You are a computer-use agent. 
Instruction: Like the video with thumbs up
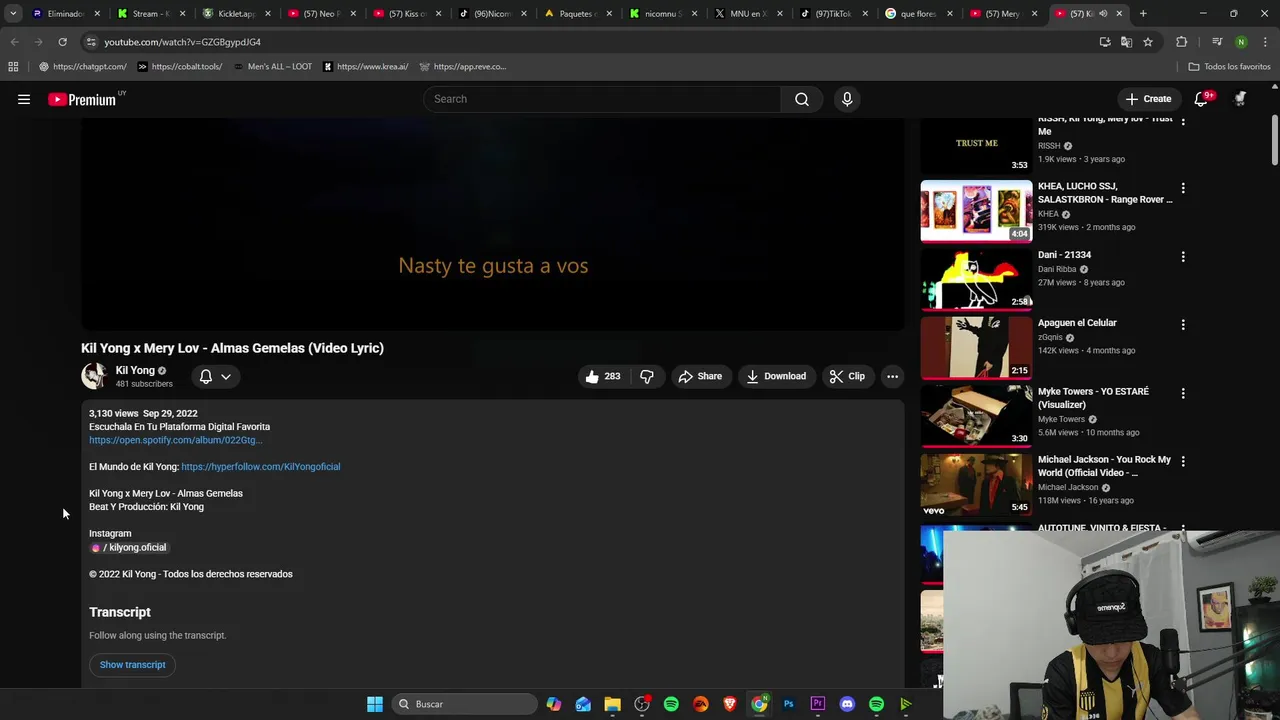pos(603,376)
